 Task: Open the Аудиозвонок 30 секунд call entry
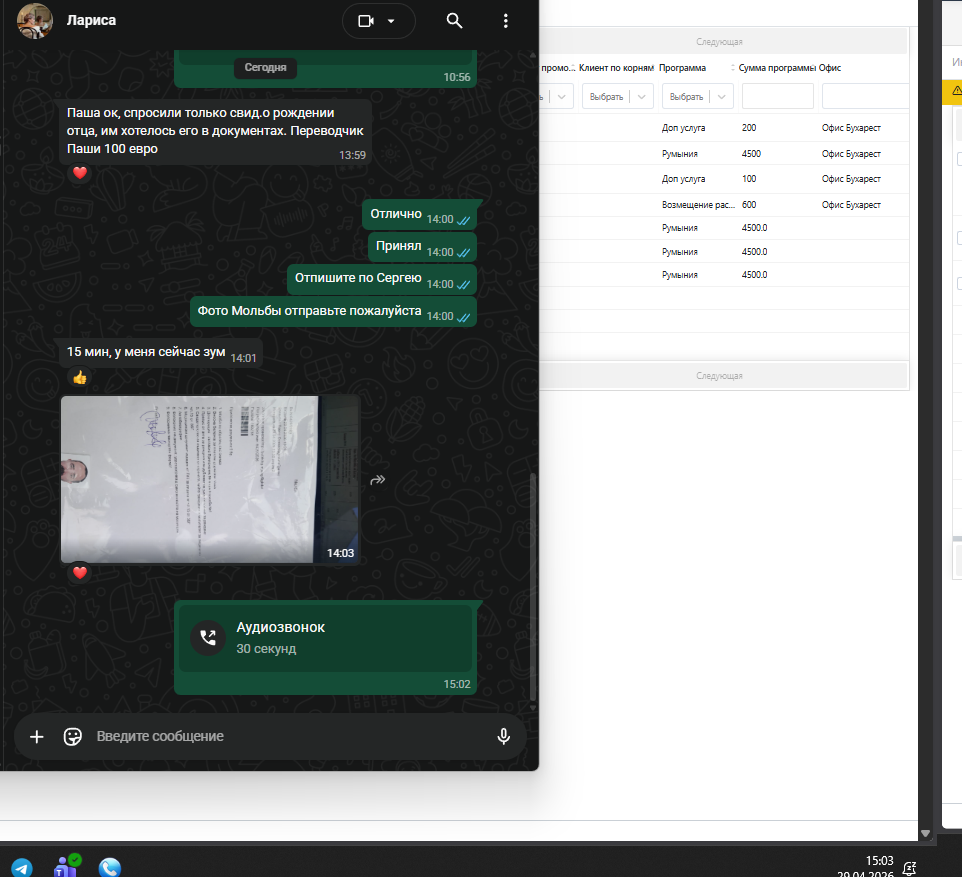tap(325, 638)
